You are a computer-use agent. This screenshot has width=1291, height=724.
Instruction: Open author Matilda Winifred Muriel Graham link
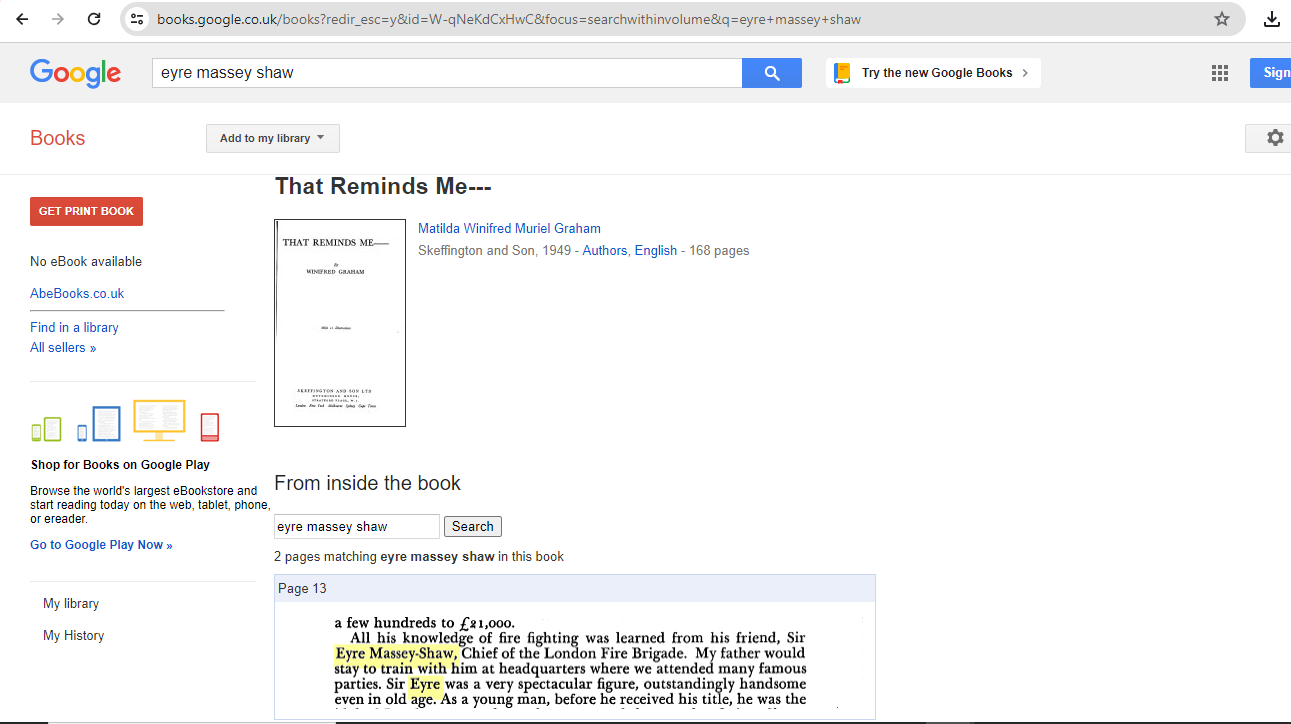[x=509, y=228]
